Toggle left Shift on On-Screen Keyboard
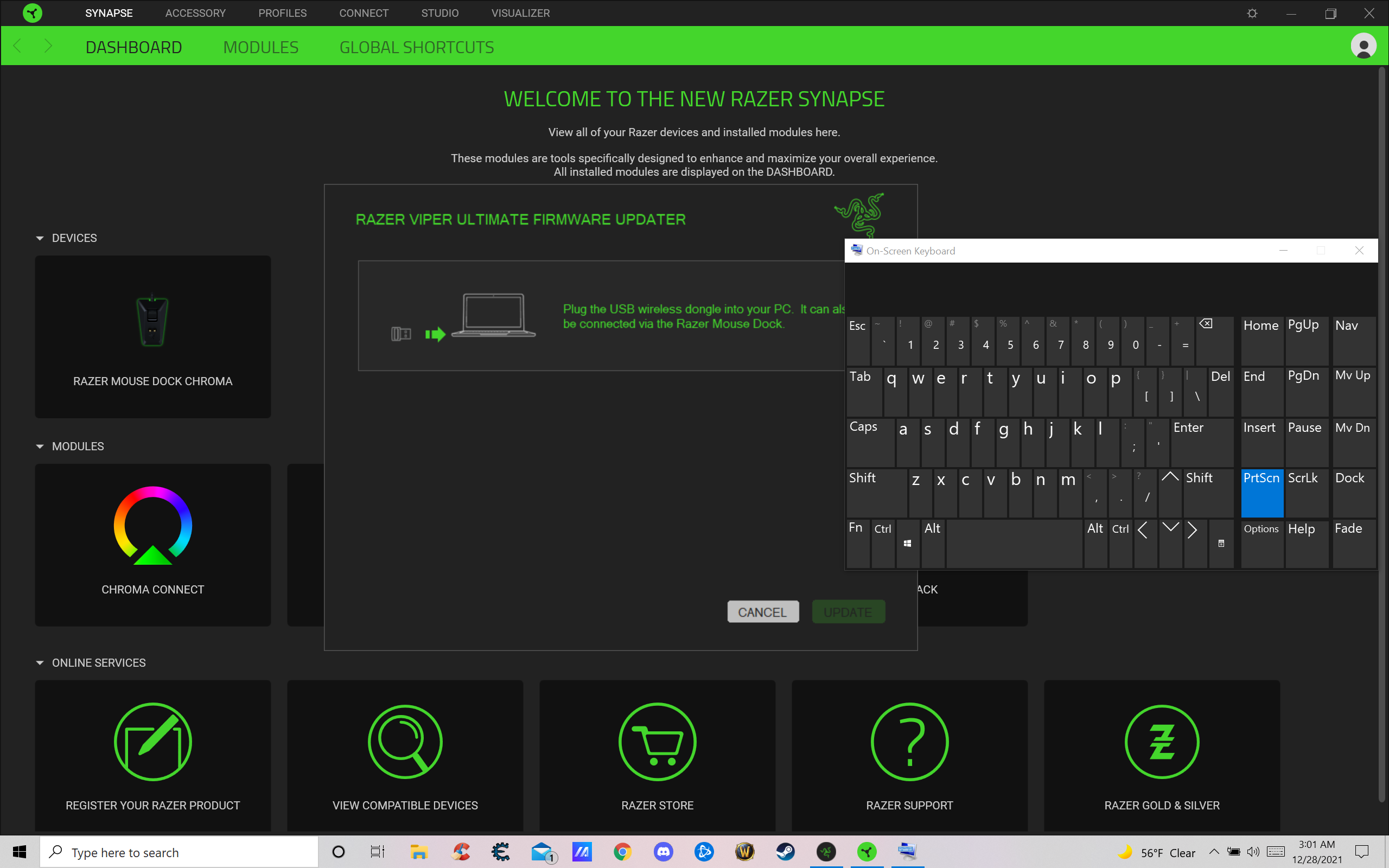Image resolution: width=1389 pixels, height=868 pixels. click(876, 493)
